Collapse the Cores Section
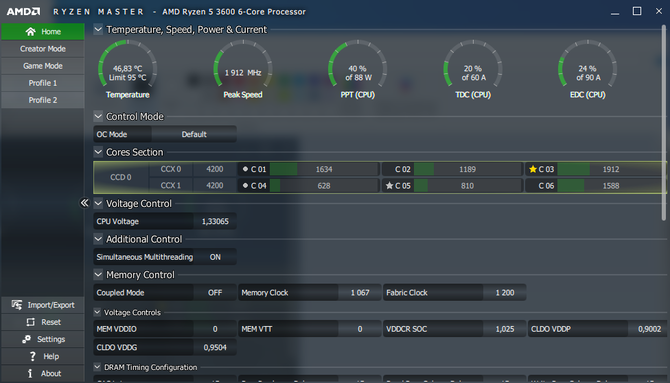This screenshot has width=670, height=383. 98,152
